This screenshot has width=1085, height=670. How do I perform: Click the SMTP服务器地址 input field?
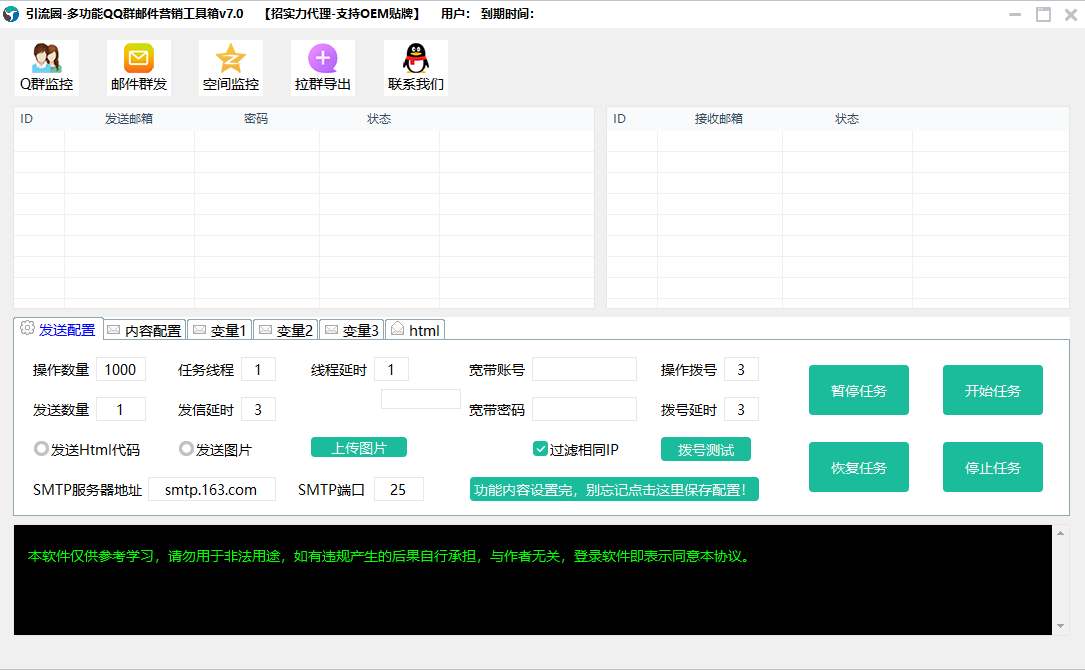click(212, 489)
